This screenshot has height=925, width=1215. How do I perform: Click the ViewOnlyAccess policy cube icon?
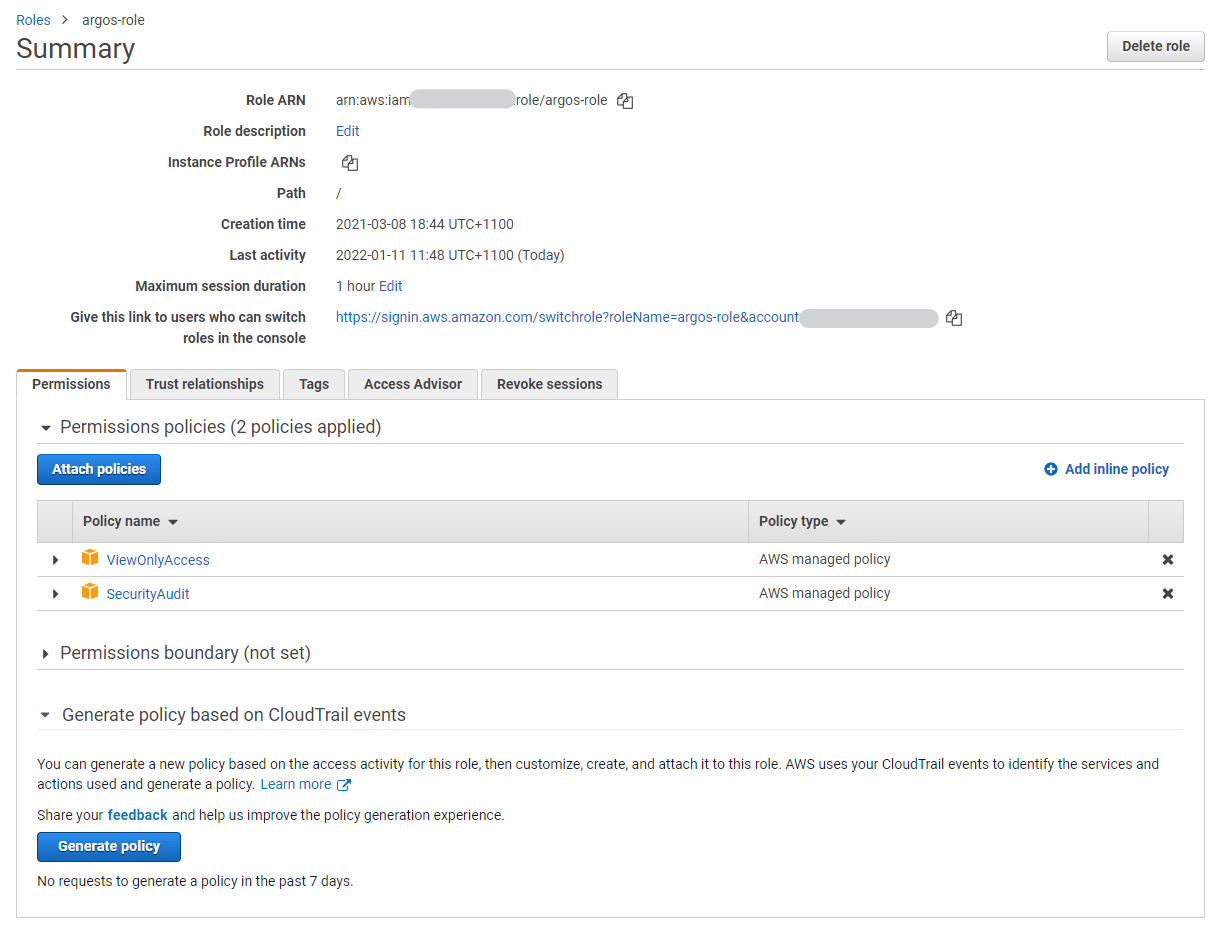pos(90,559)
